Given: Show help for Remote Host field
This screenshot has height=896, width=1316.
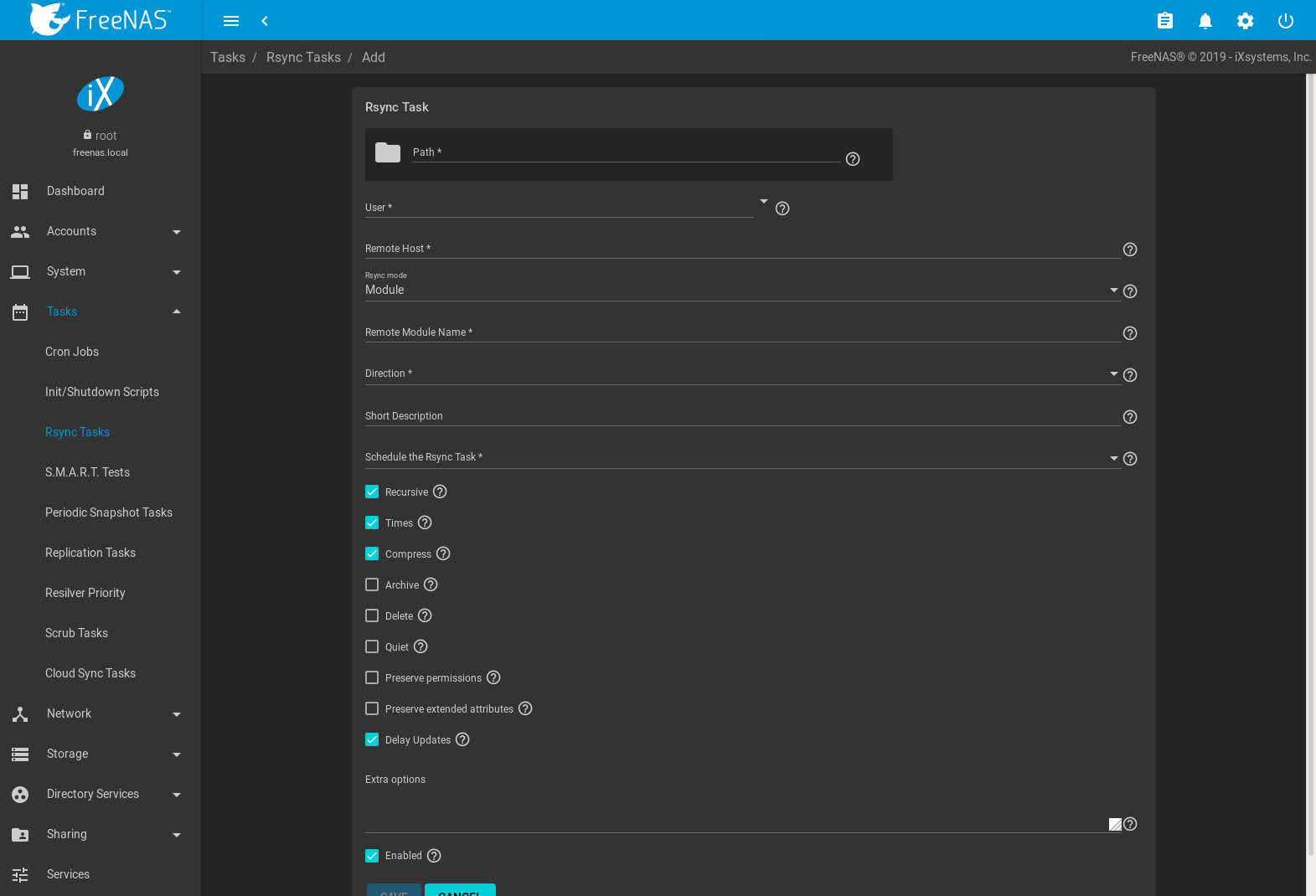Looking at the screenshot, I should tap(1129, 250).
